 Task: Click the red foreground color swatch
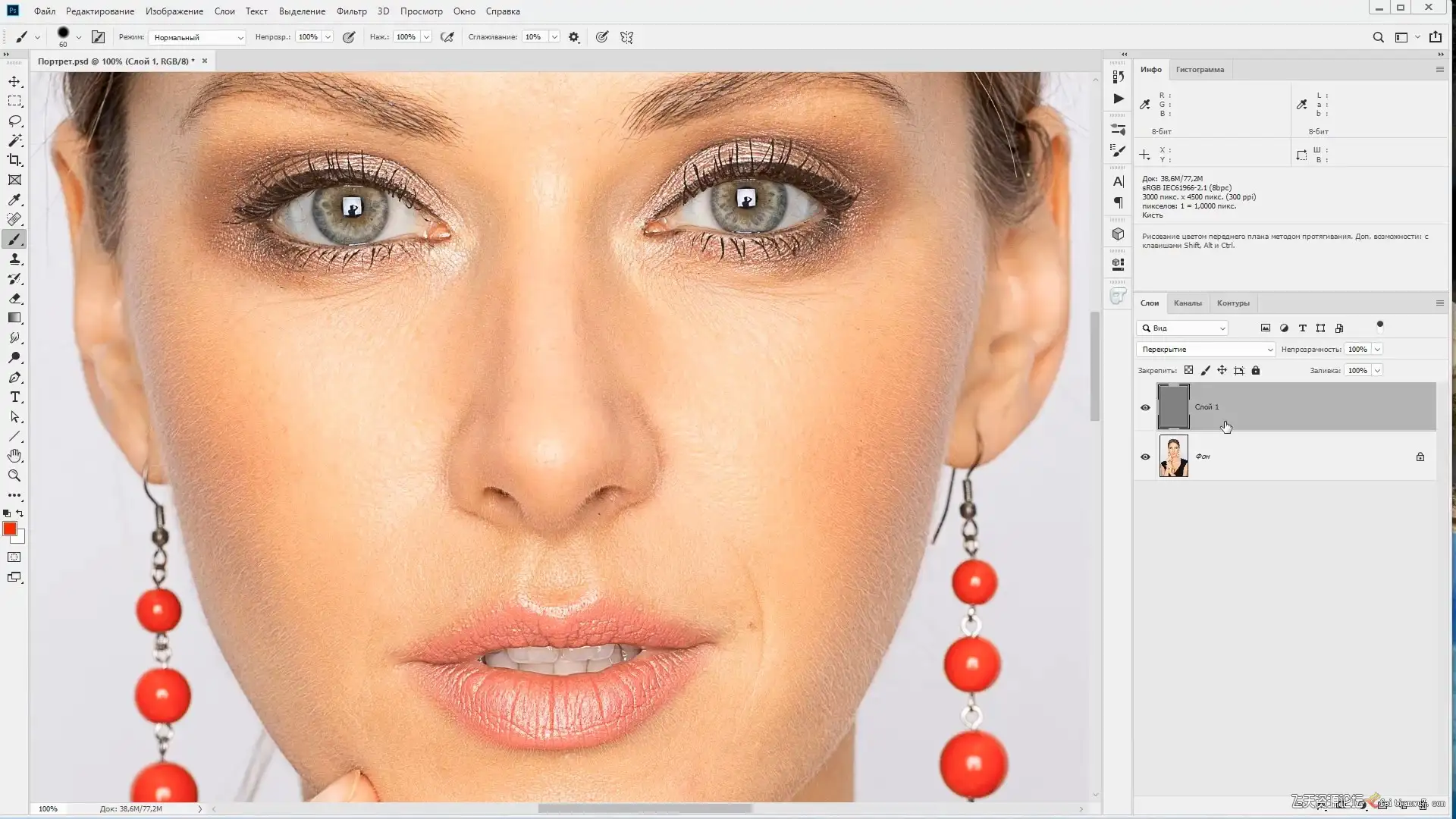(10, 529)
